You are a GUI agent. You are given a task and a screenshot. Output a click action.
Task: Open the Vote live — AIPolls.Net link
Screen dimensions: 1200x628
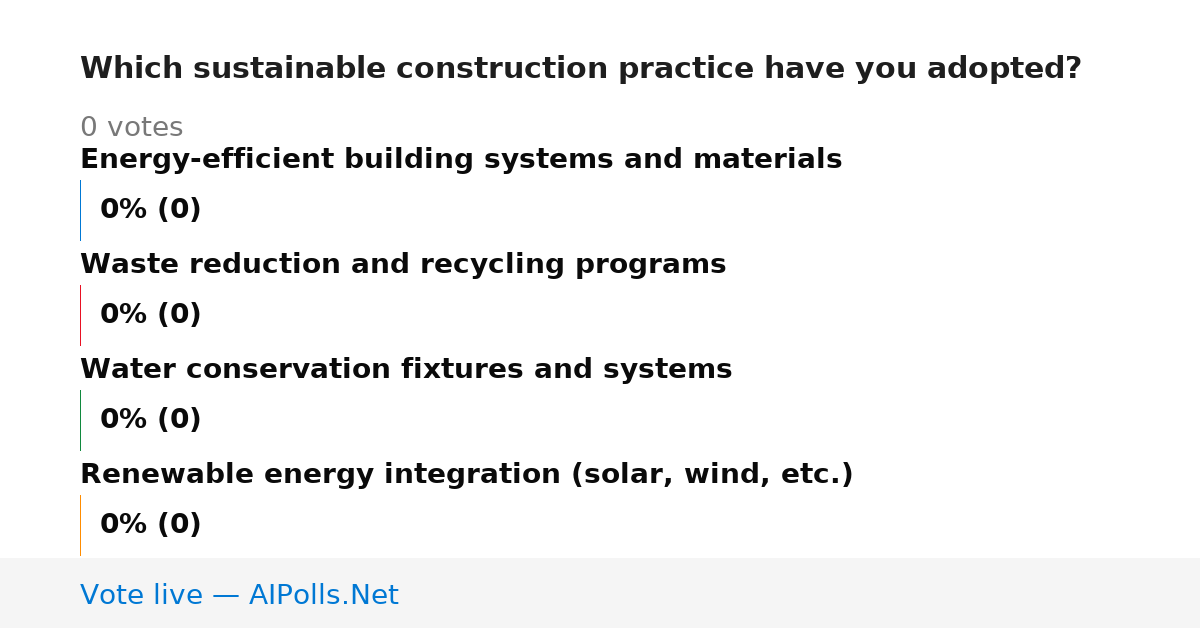pyautogui.click(x=239, y=596)
